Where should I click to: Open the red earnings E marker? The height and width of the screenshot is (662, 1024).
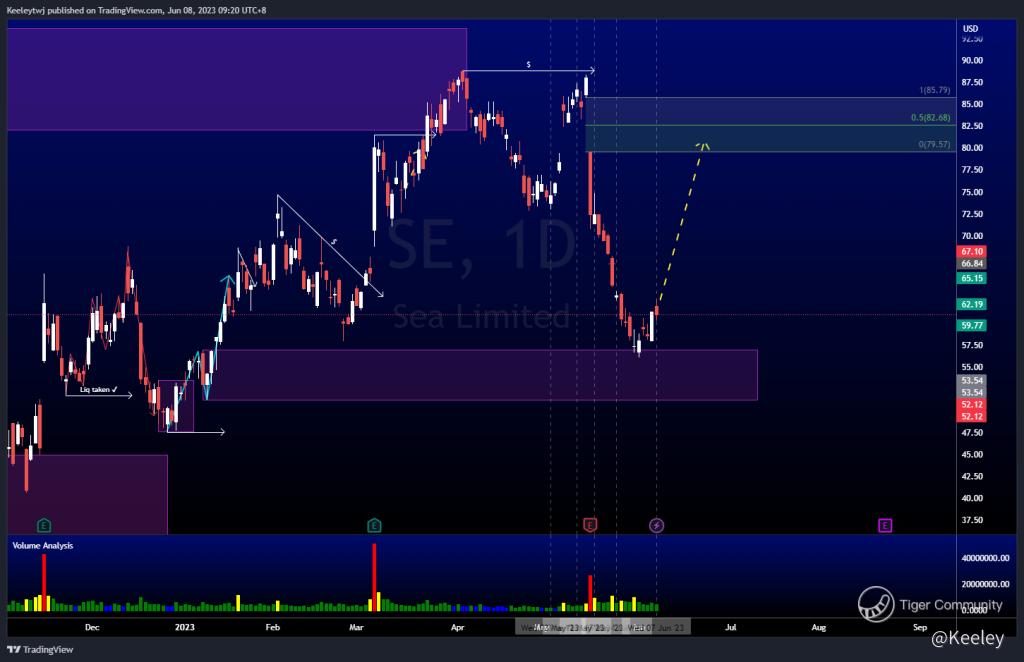pos(590,525)
